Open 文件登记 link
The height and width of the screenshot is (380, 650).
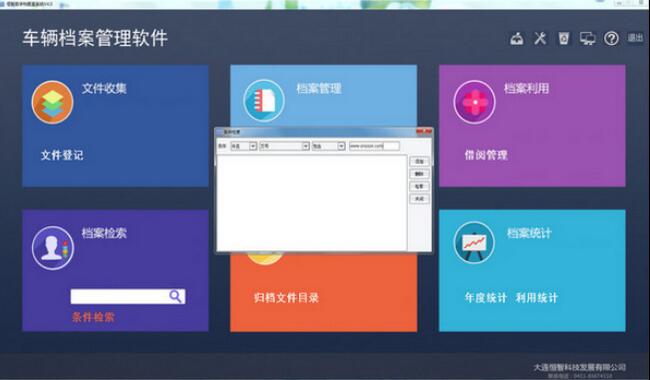62,155
